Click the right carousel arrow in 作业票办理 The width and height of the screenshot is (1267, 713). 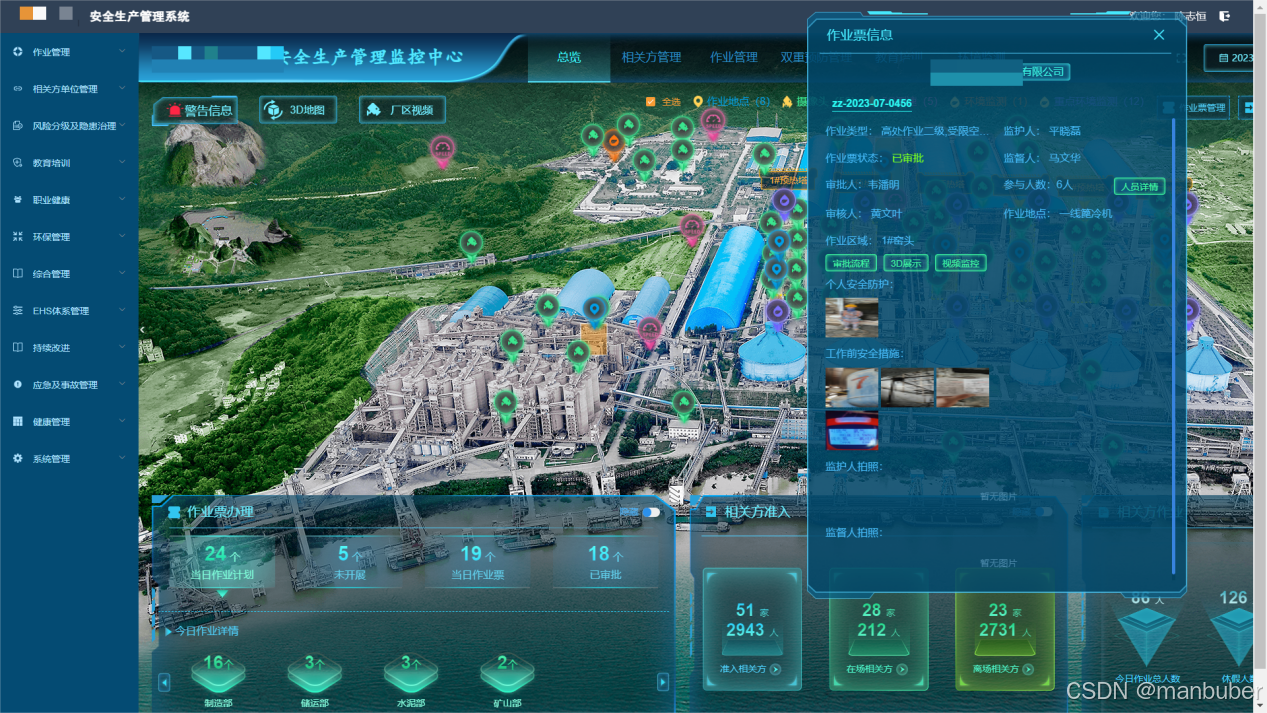point(662,682)
